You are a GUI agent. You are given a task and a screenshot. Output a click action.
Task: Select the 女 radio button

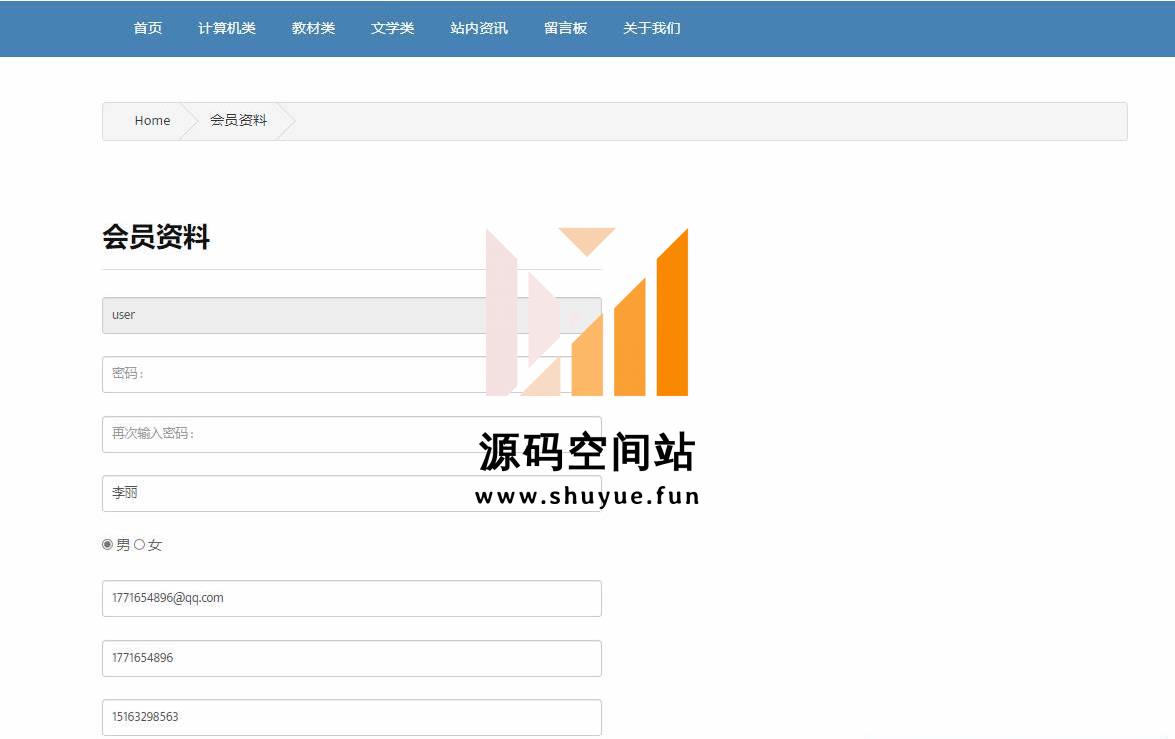(x=139, y=545)
